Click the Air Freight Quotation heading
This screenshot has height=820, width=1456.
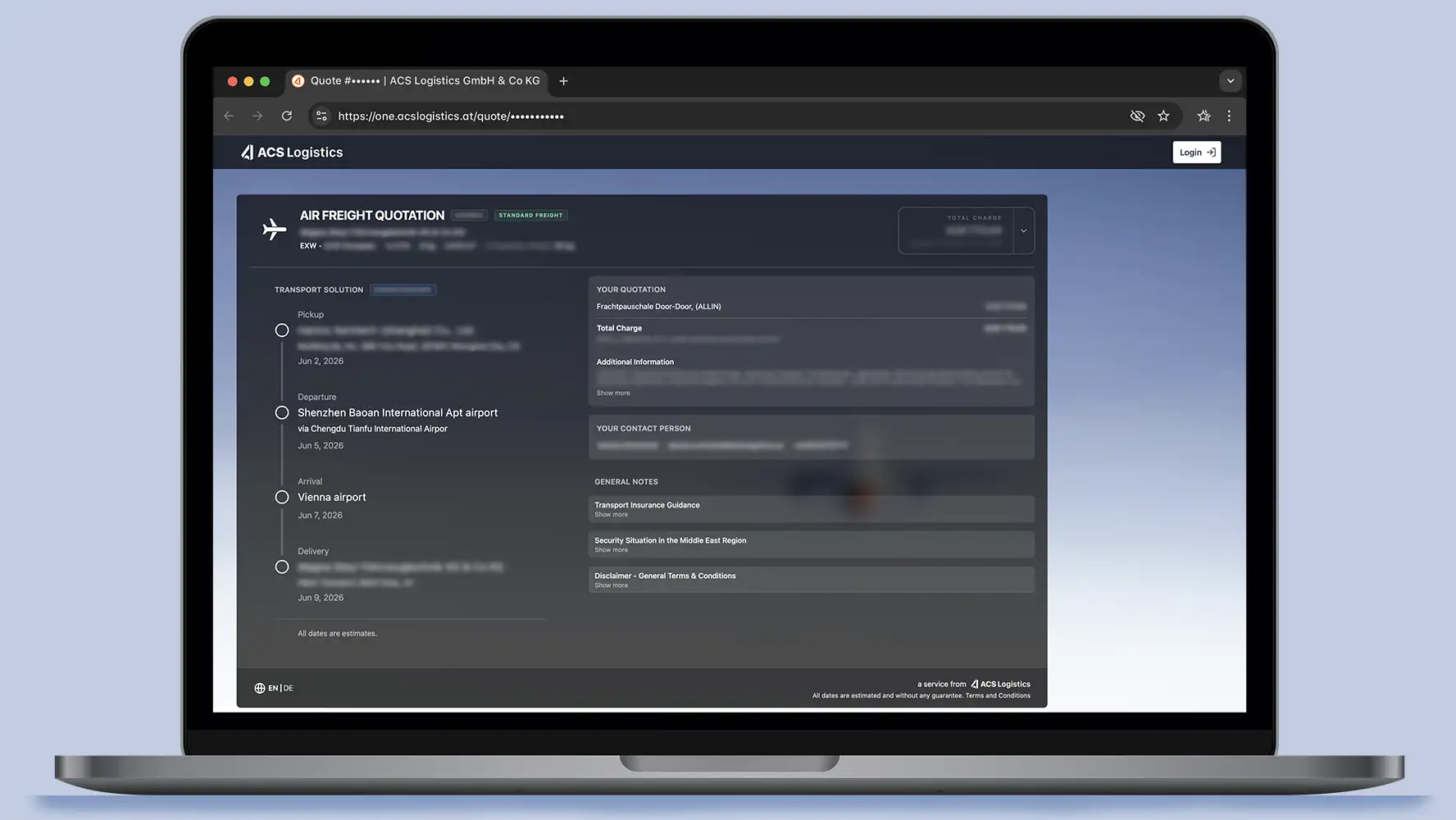372,216
